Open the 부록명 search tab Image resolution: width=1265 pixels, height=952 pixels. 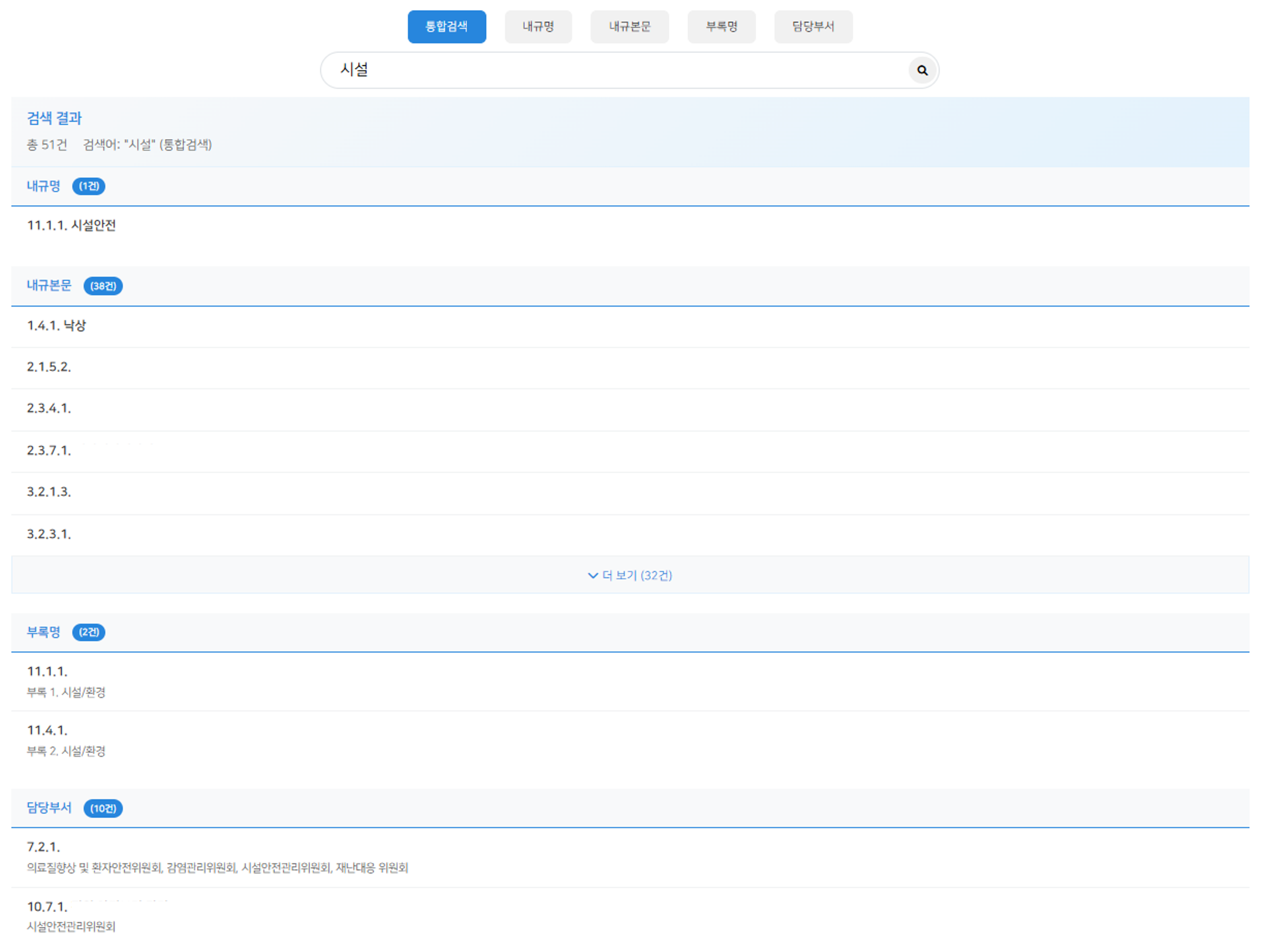(x=721, y=26)
